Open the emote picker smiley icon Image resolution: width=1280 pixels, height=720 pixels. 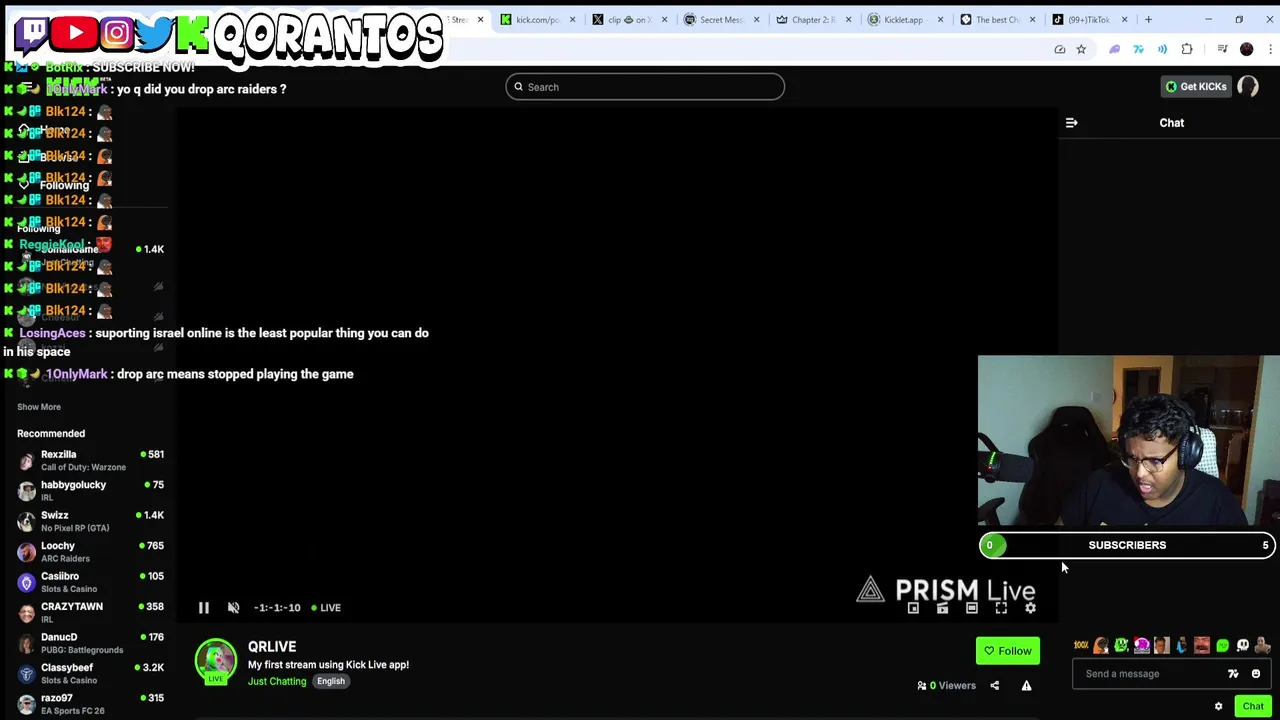(x=1256, y=674)
